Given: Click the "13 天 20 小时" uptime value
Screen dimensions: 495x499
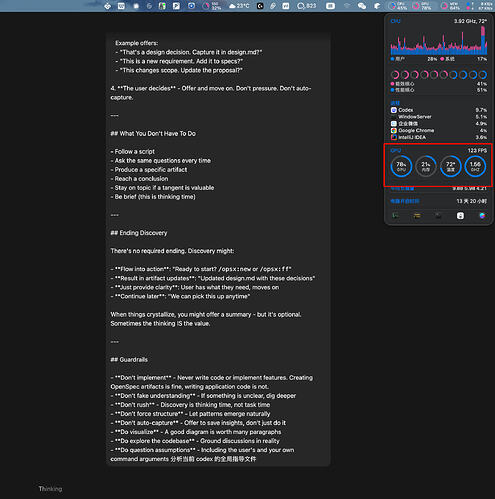Looking at the screenshot, I should click(x=472, y=201).
